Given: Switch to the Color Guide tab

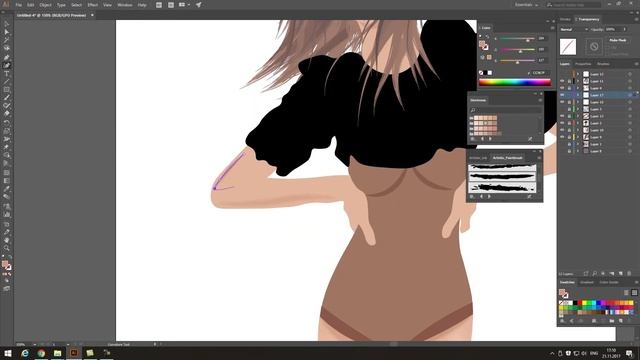Looking at the screenshot, I should point(609,282).
